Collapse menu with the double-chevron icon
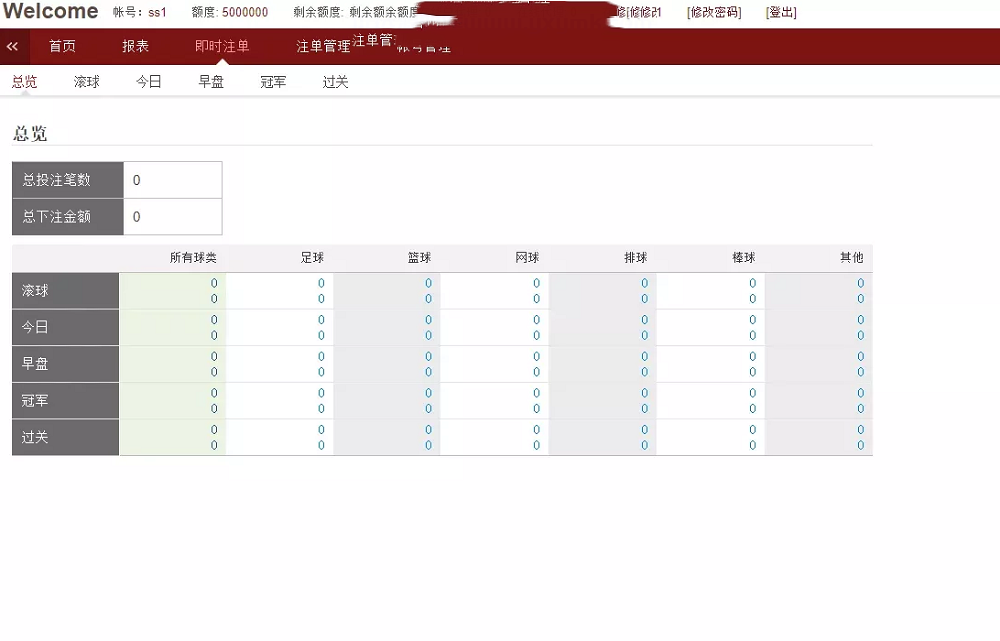 (x=12, y=46)
